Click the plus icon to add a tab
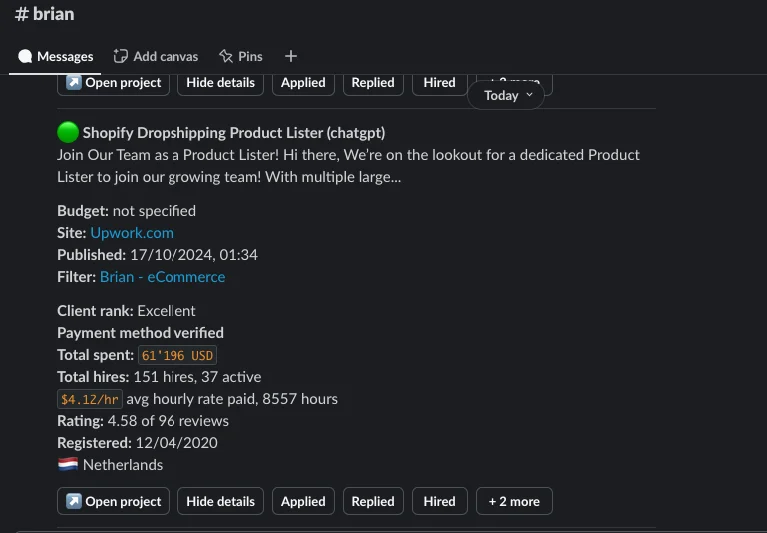This screenshot has width=767, height=533. click(x=291, y=57)
